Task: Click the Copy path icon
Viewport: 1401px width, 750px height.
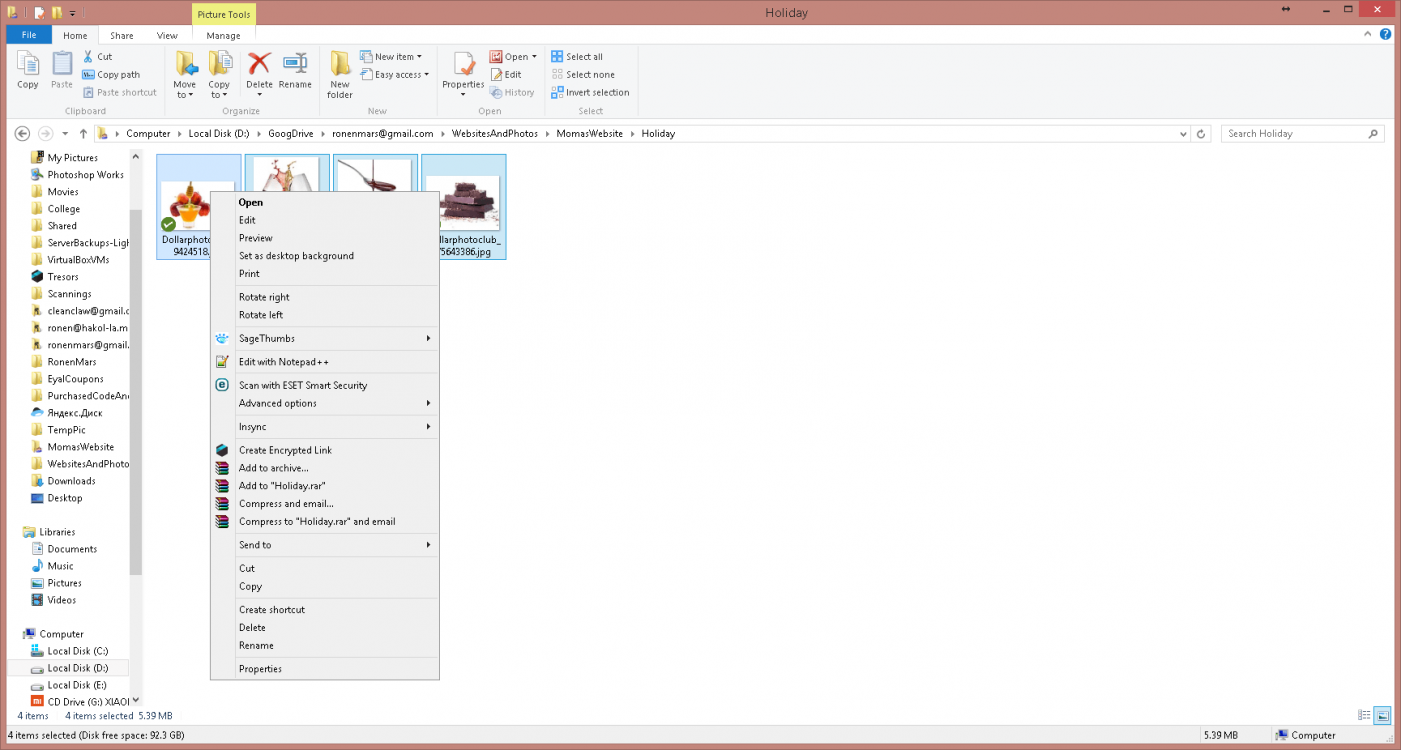Action: pyautogui.click(x=89, y=75)
